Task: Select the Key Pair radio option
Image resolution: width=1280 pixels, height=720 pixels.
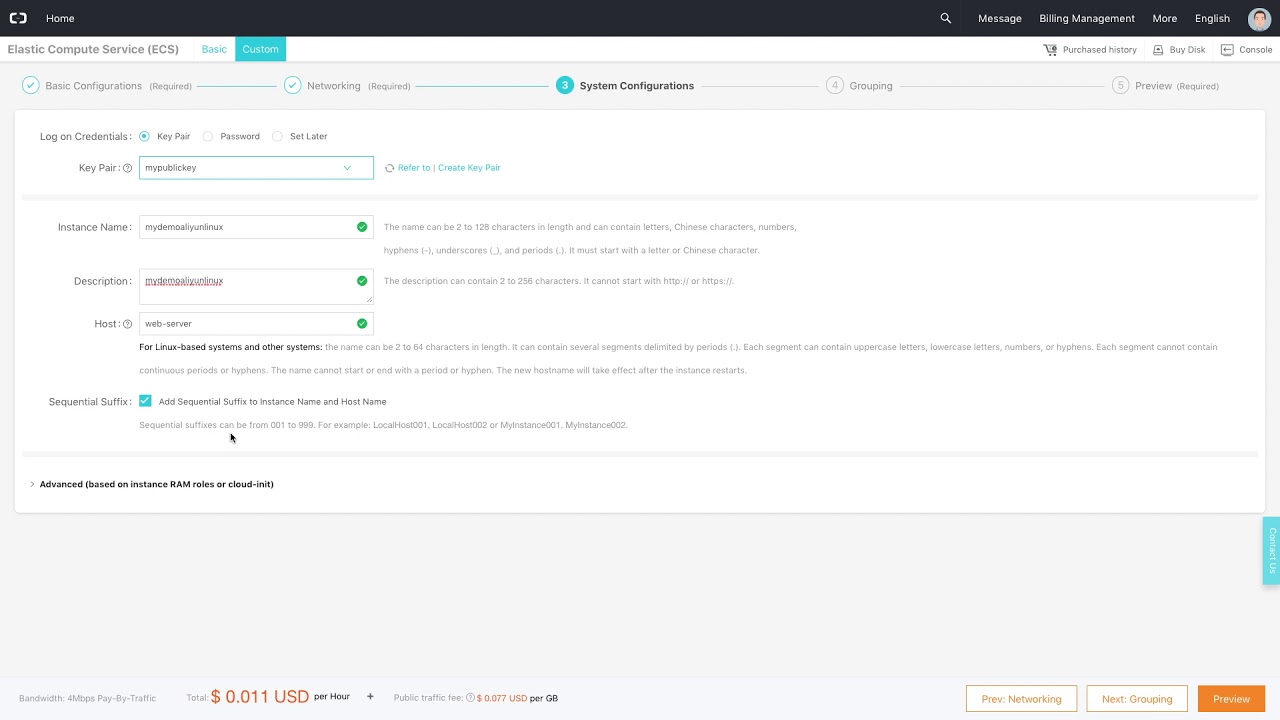Action: tap(145, 136)
